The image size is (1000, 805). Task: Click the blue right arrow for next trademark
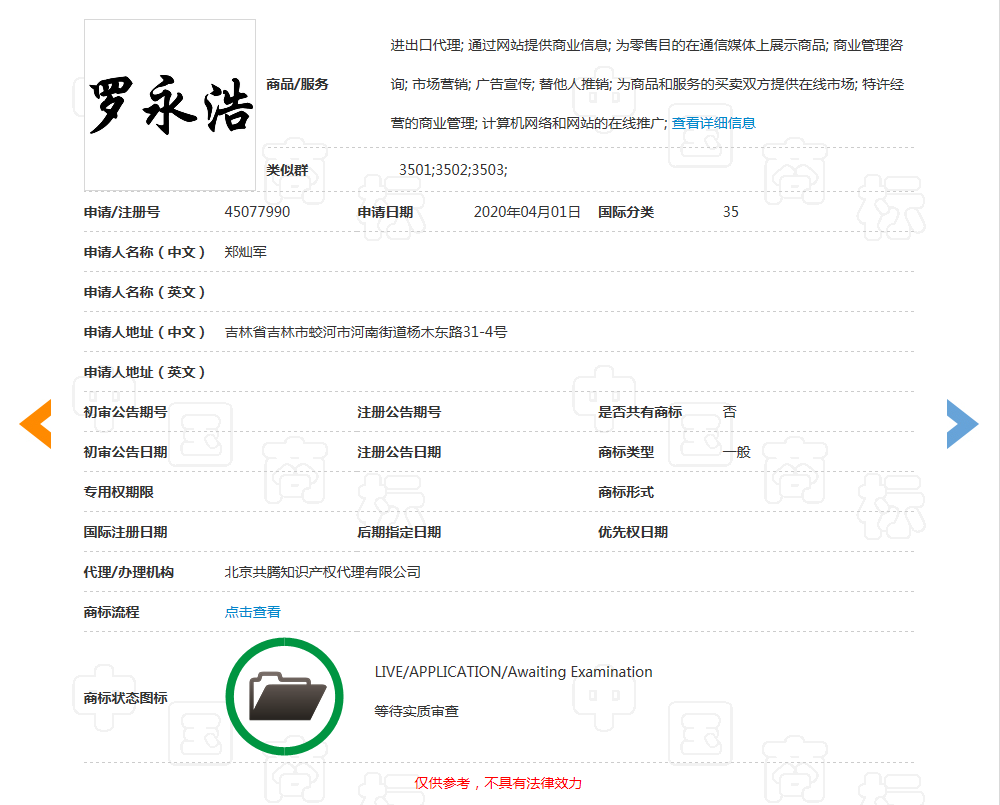[962, 423]
